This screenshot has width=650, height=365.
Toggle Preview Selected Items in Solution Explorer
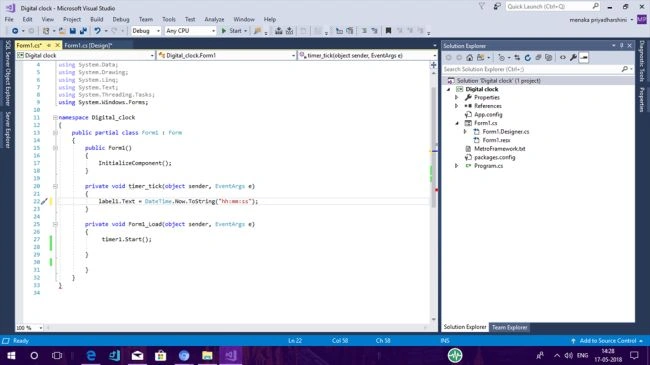(x=584, y=58)
